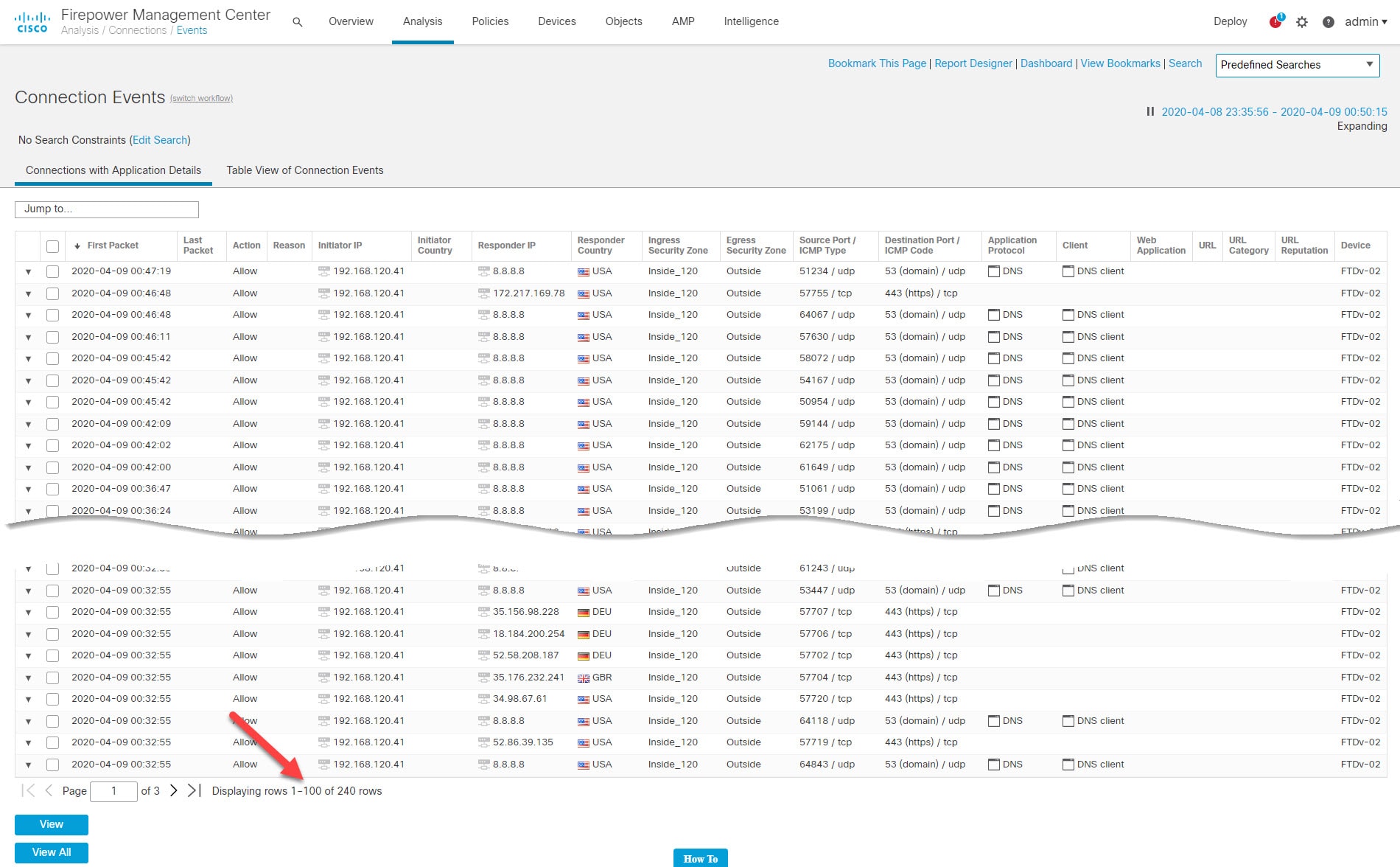Screen dimensions: 1400x867
Task: Jump to the last page arrow
Action: click(x=194, y=790)
